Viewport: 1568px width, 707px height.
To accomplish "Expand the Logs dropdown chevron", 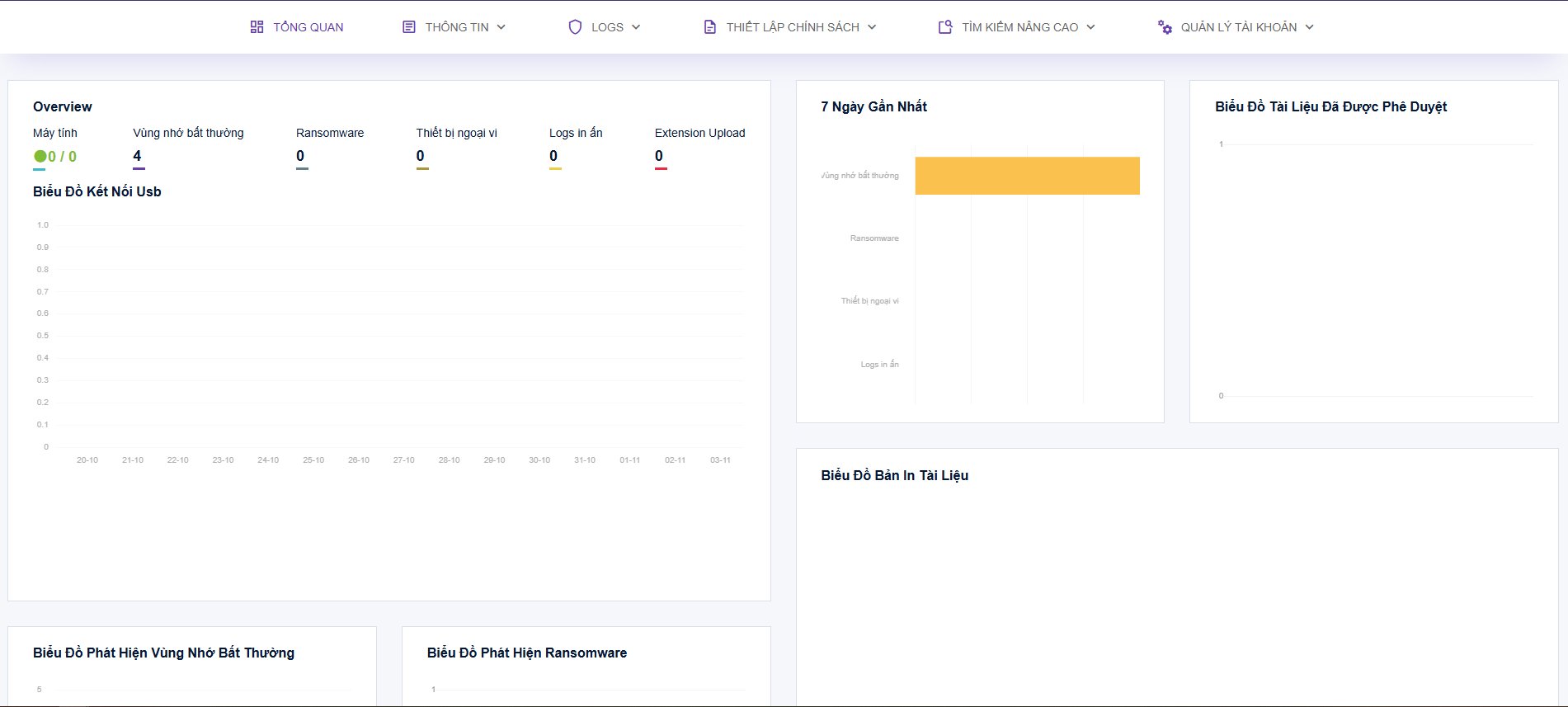I will pyautogui.click(x=636, y=27).
